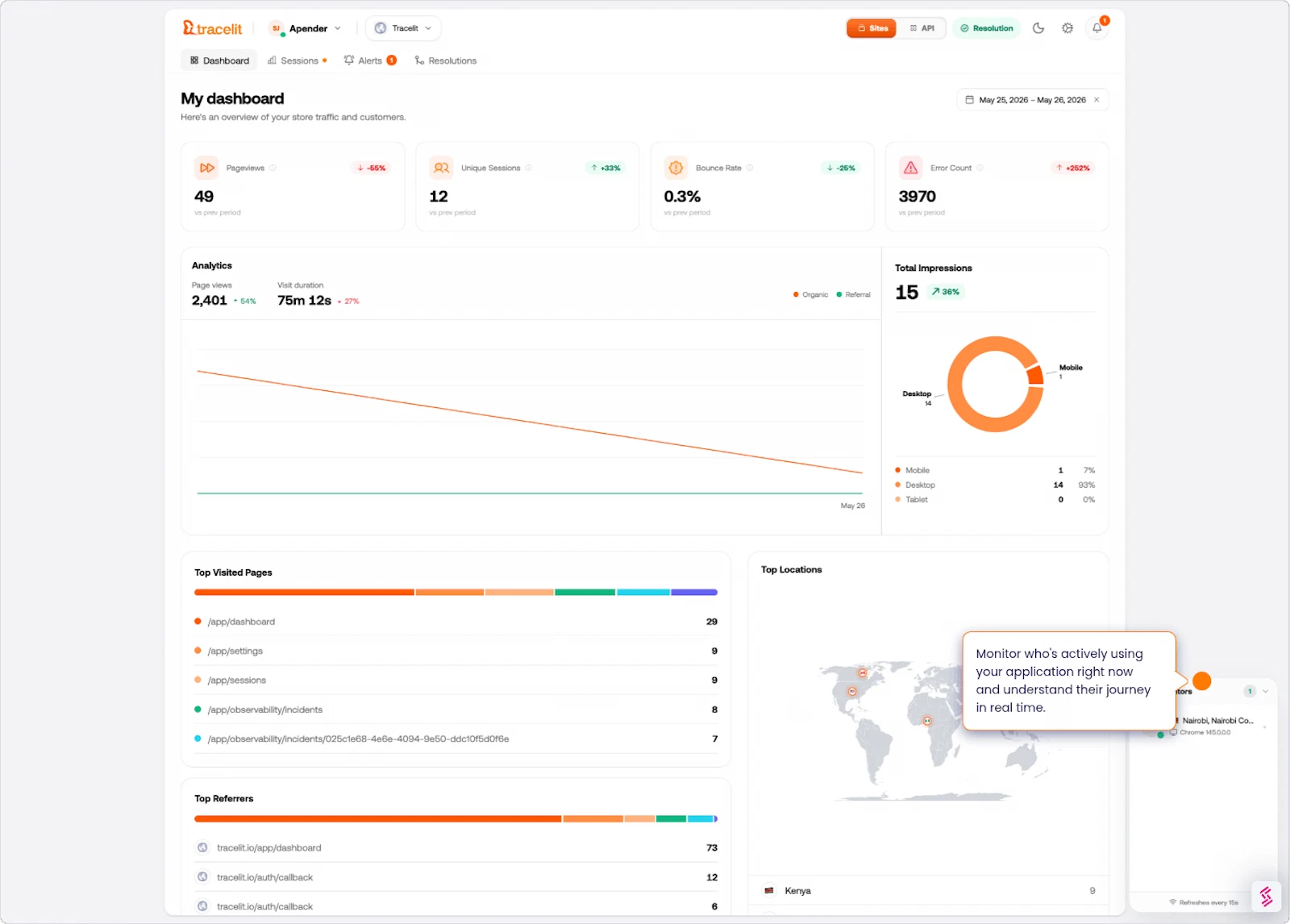Image resolution: width=1290 pixels, height=924 pixels.
Task: Click the orange tour hotspot dot
Action: pyautogui.click(x=1202, y=681)
